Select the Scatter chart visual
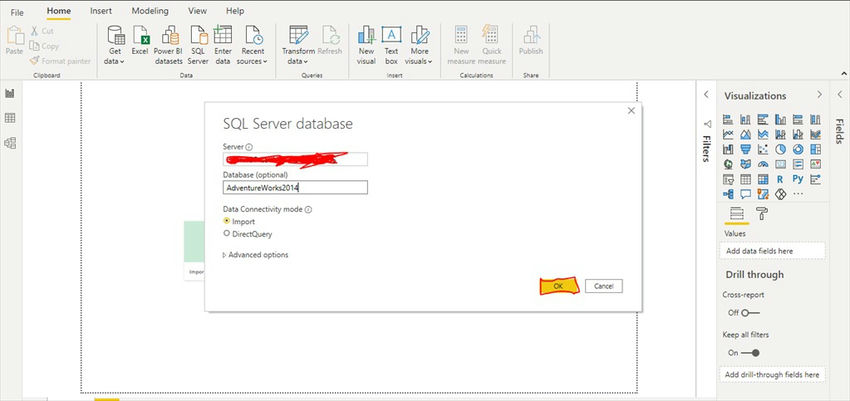This screenshot has width=850, height=401. [763, 149]
